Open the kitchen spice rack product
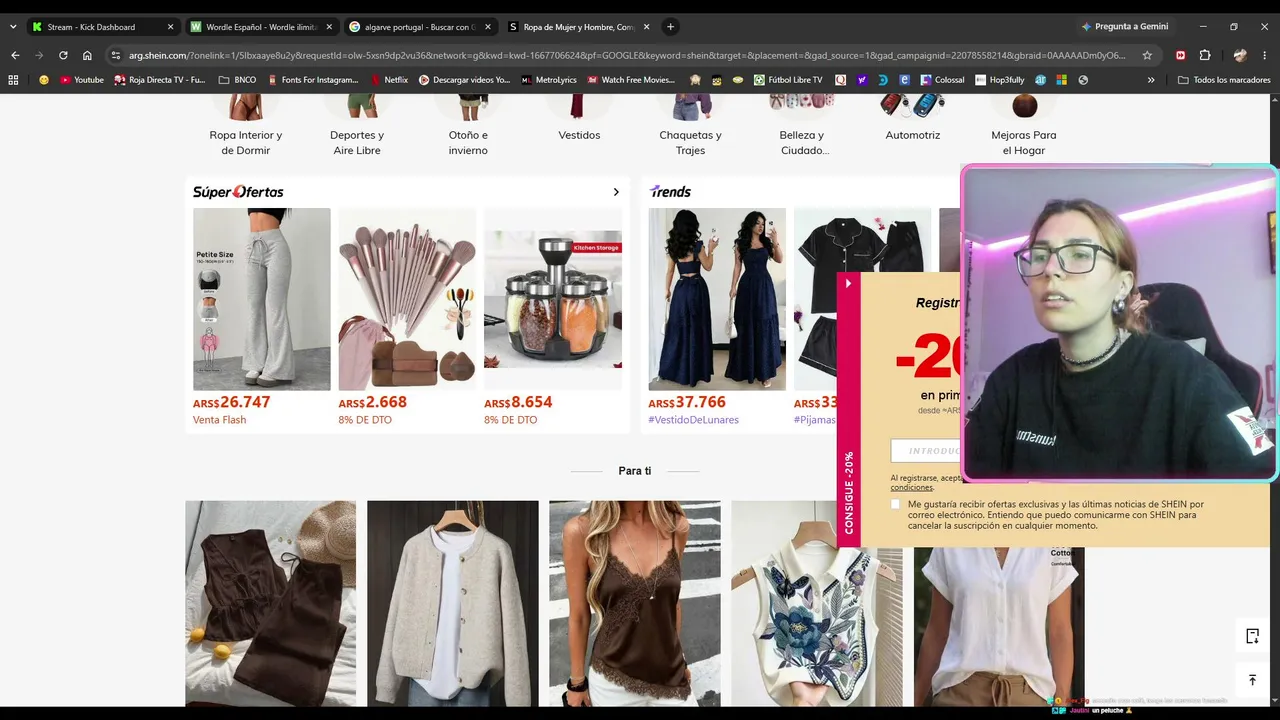The width and height of the screenshot is (1280, 720). 553,299
